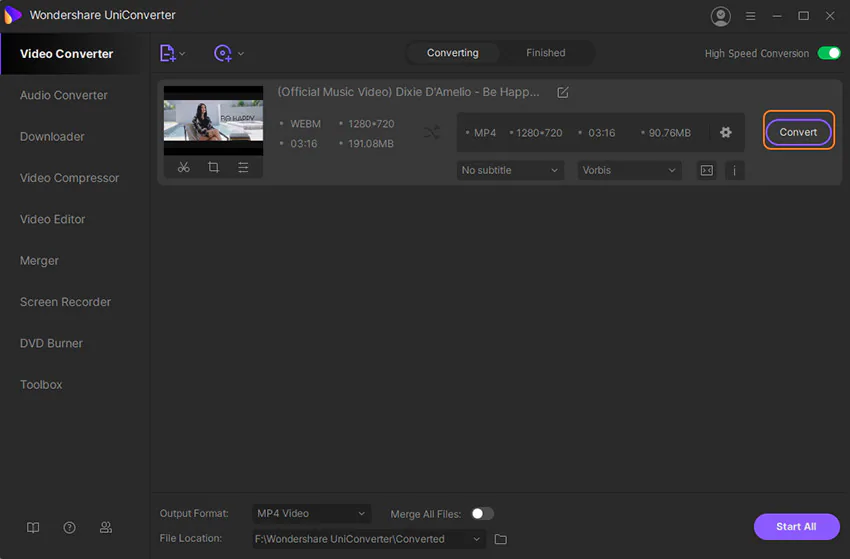Show the media info icon

point(735,170)
